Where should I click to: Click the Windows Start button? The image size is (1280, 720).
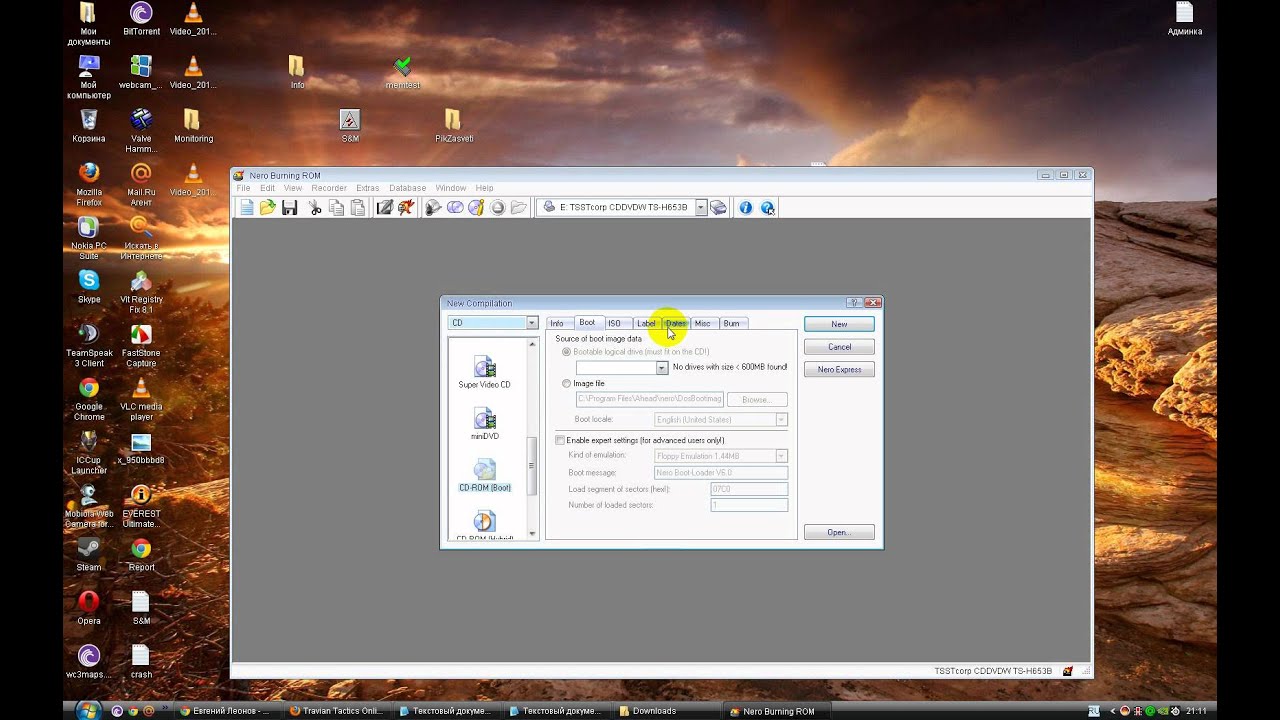87,710
